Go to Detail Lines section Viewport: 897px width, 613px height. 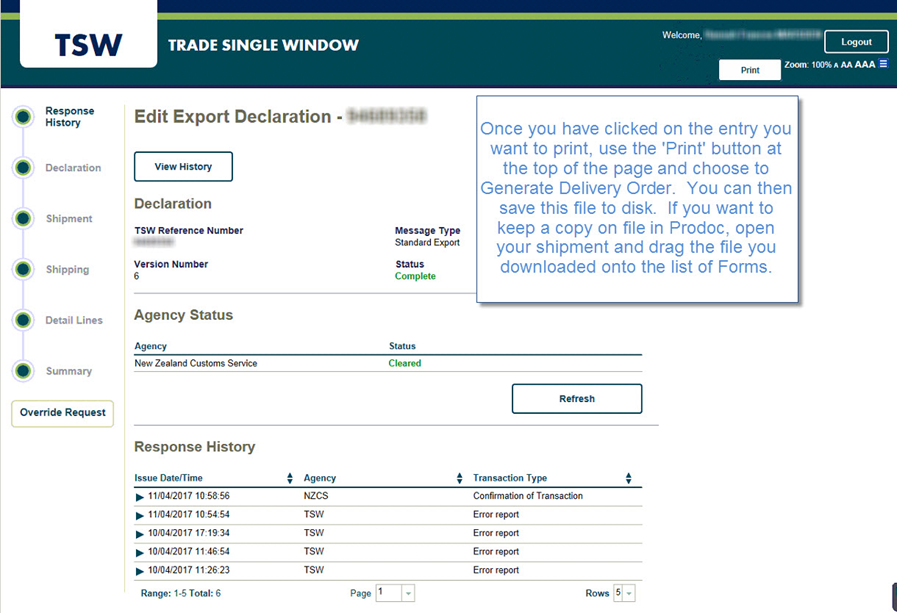(x=74, y=320)
